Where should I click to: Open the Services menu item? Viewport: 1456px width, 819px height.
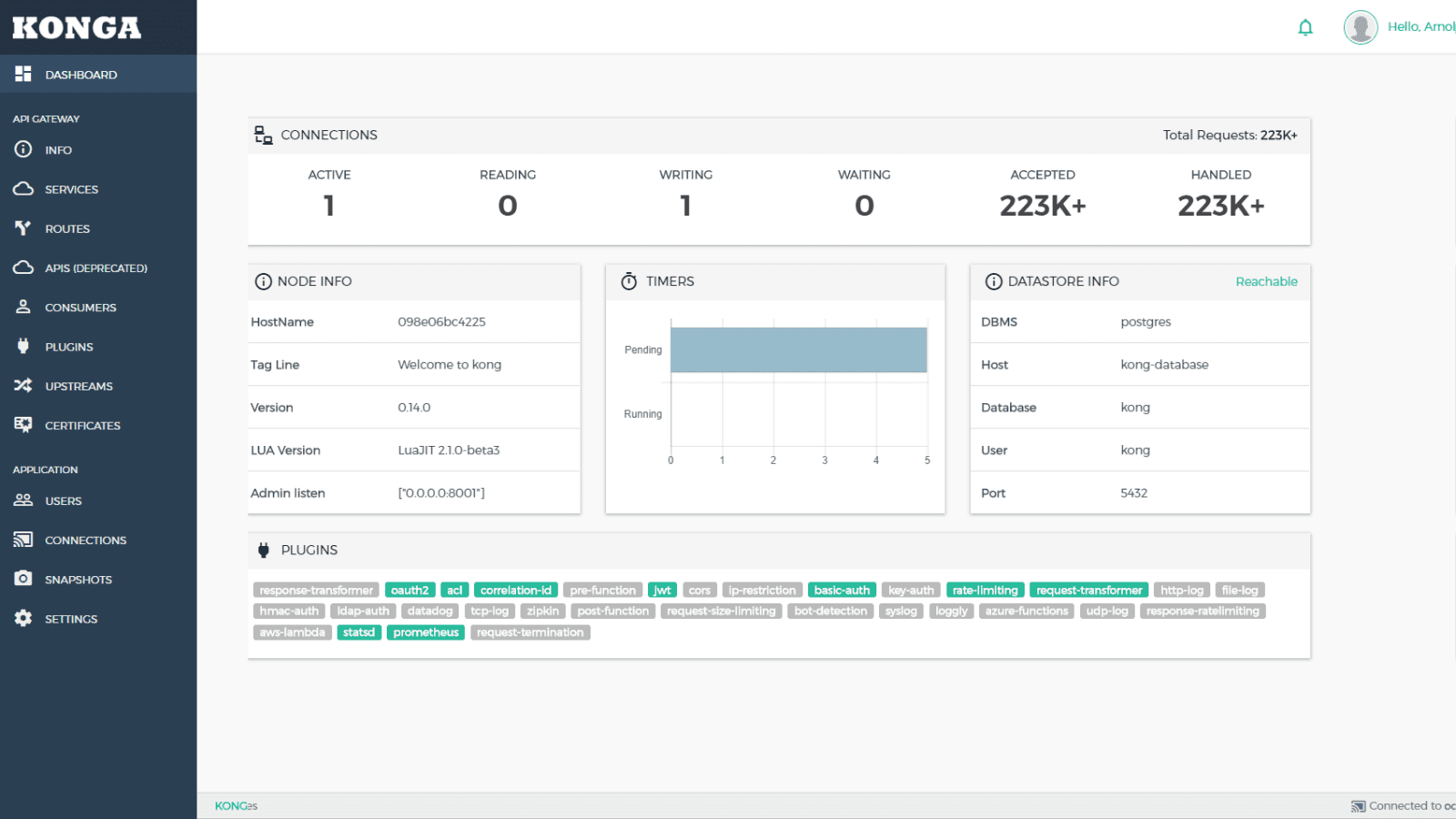(98, 188)
